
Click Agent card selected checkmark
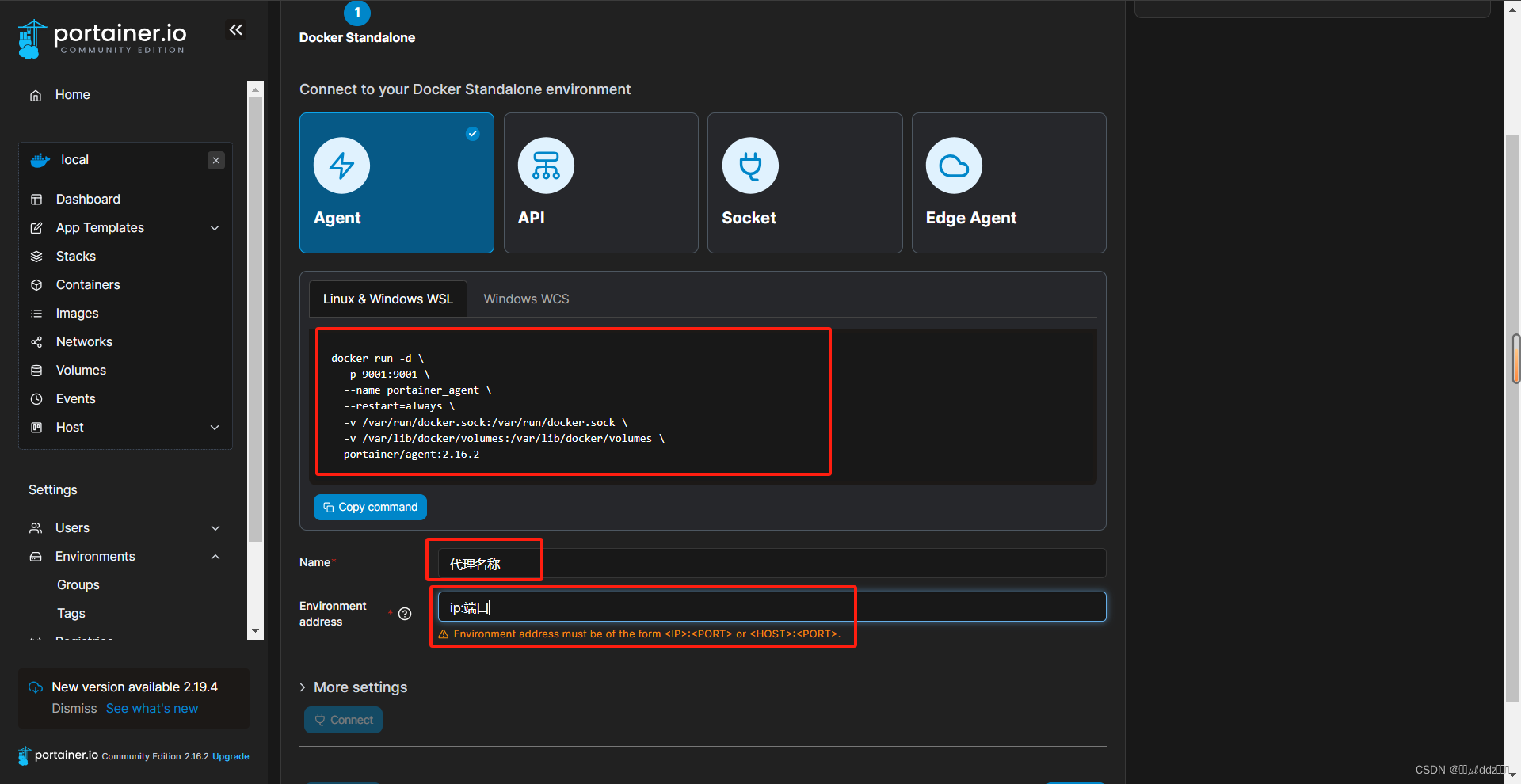[x=473, y=134]
